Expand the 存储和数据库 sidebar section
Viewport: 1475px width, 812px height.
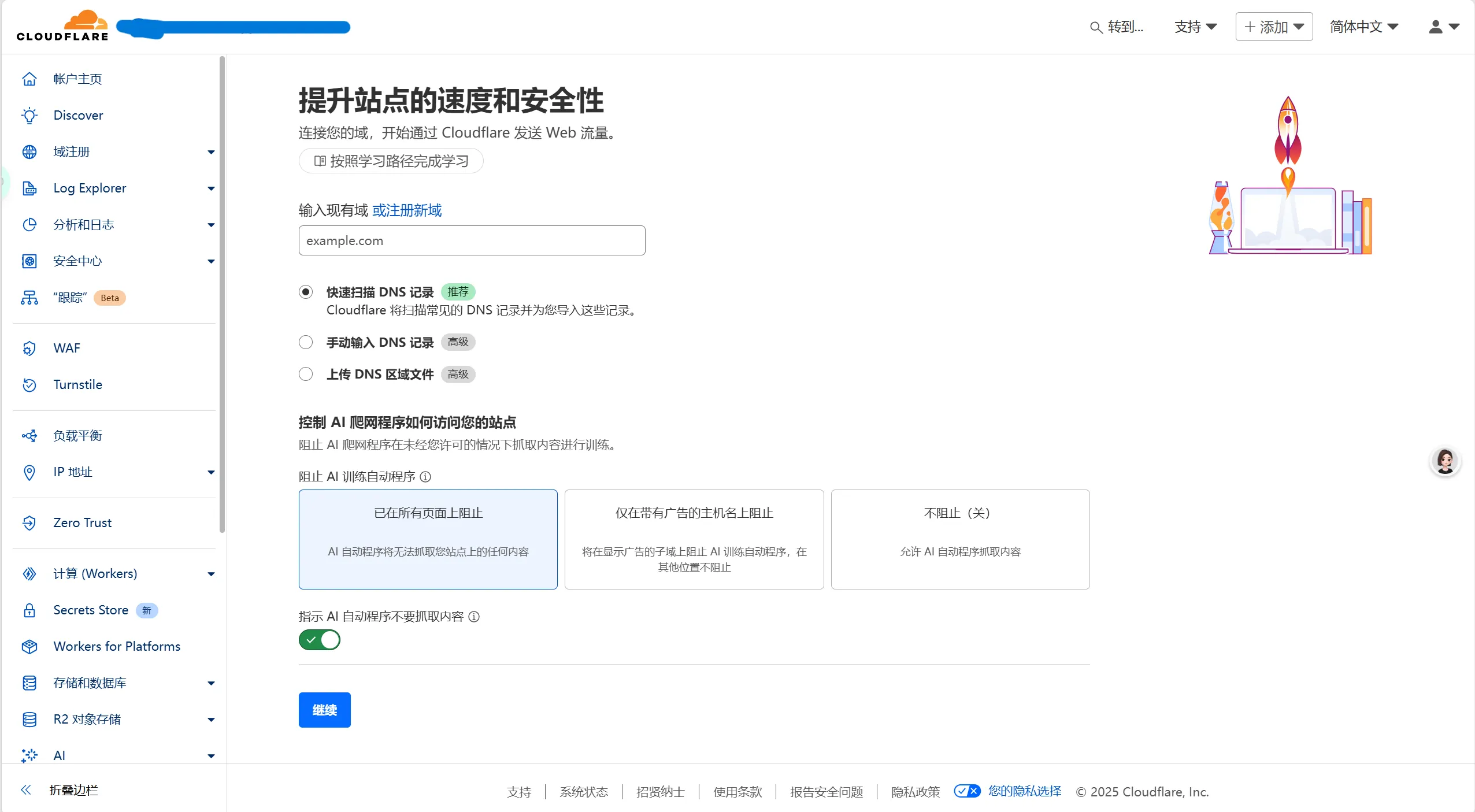point(211,683)
